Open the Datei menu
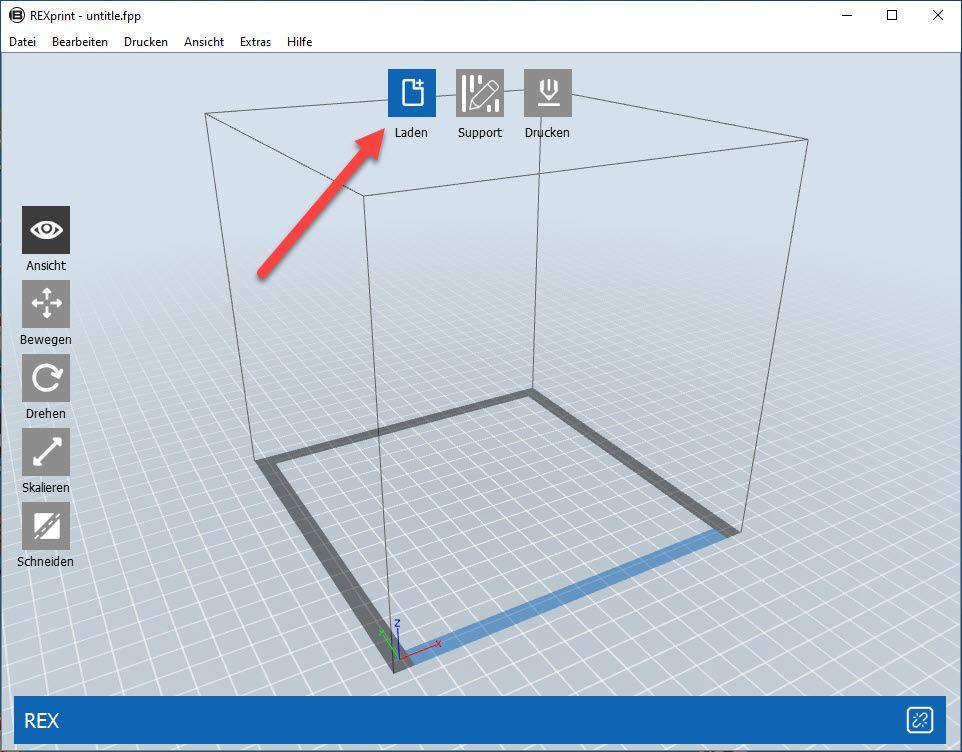The height and width of the screenshot is (752, 962). click(x=23, y=42)
